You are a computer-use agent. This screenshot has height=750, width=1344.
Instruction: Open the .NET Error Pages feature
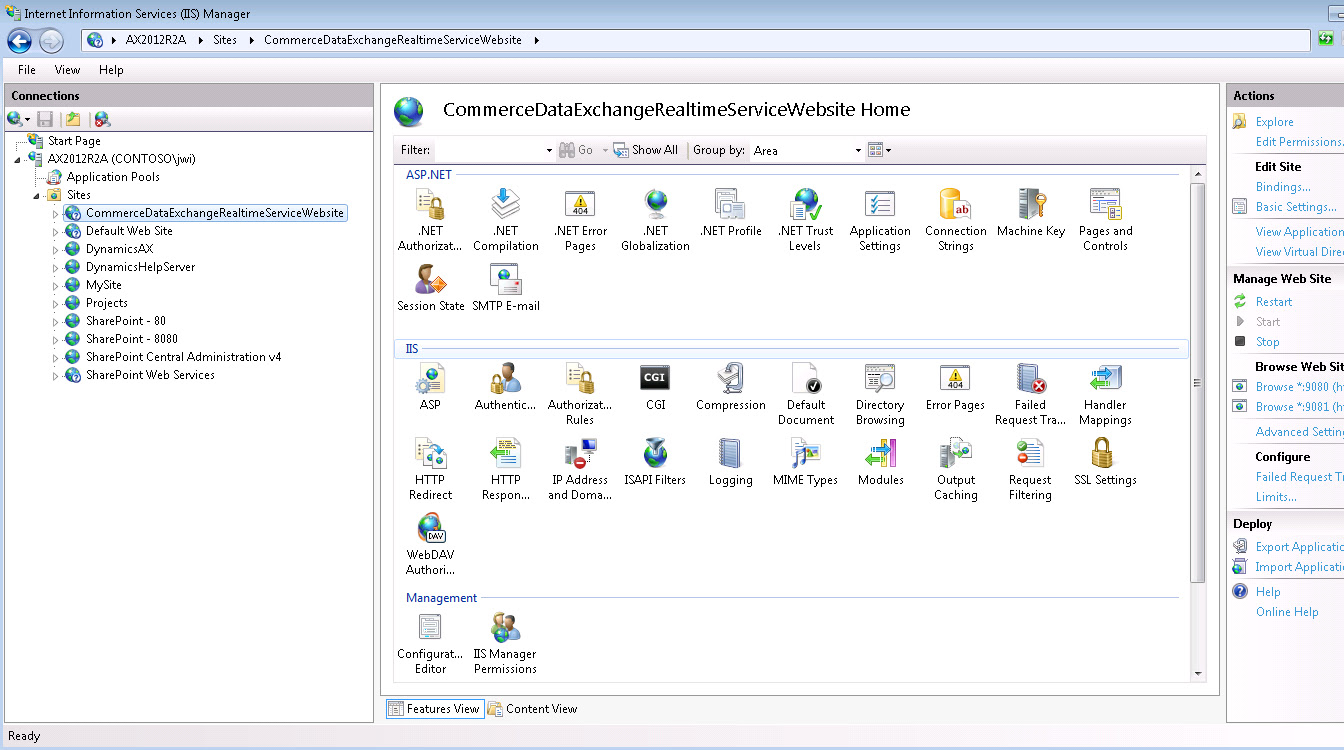[x=580, y=220]
